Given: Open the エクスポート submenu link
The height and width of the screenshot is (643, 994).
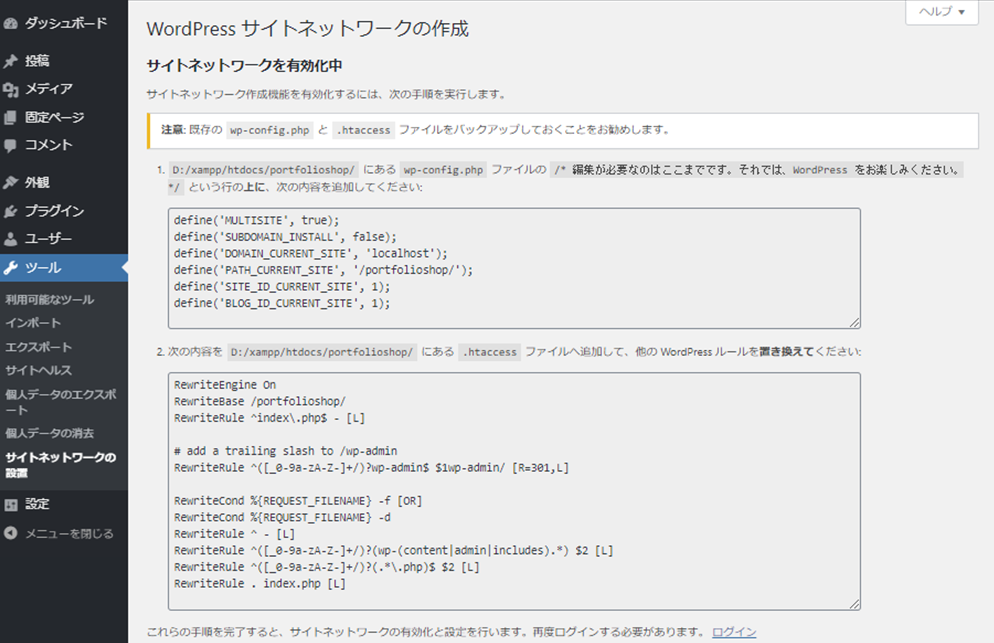Looking at the screenshot, I should tap(38, 347).
